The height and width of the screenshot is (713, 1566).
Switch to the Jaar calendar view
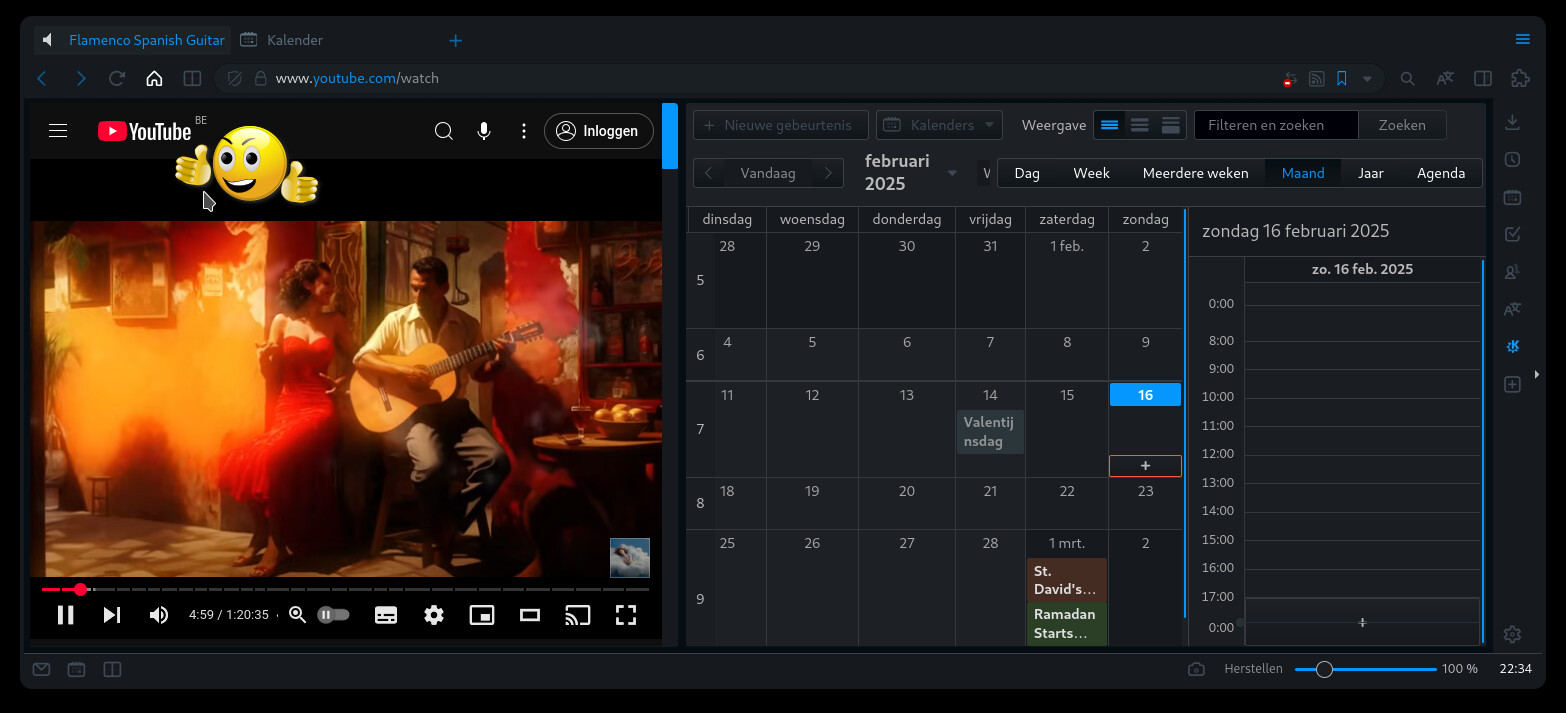point(1370,173)
